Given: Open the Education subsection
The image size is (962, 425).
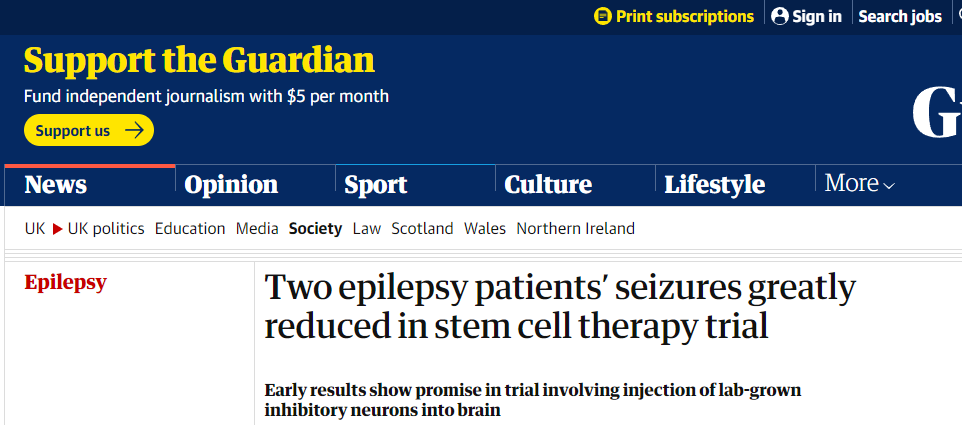Looking at the screenshot, I should click(x=190, y=228).
